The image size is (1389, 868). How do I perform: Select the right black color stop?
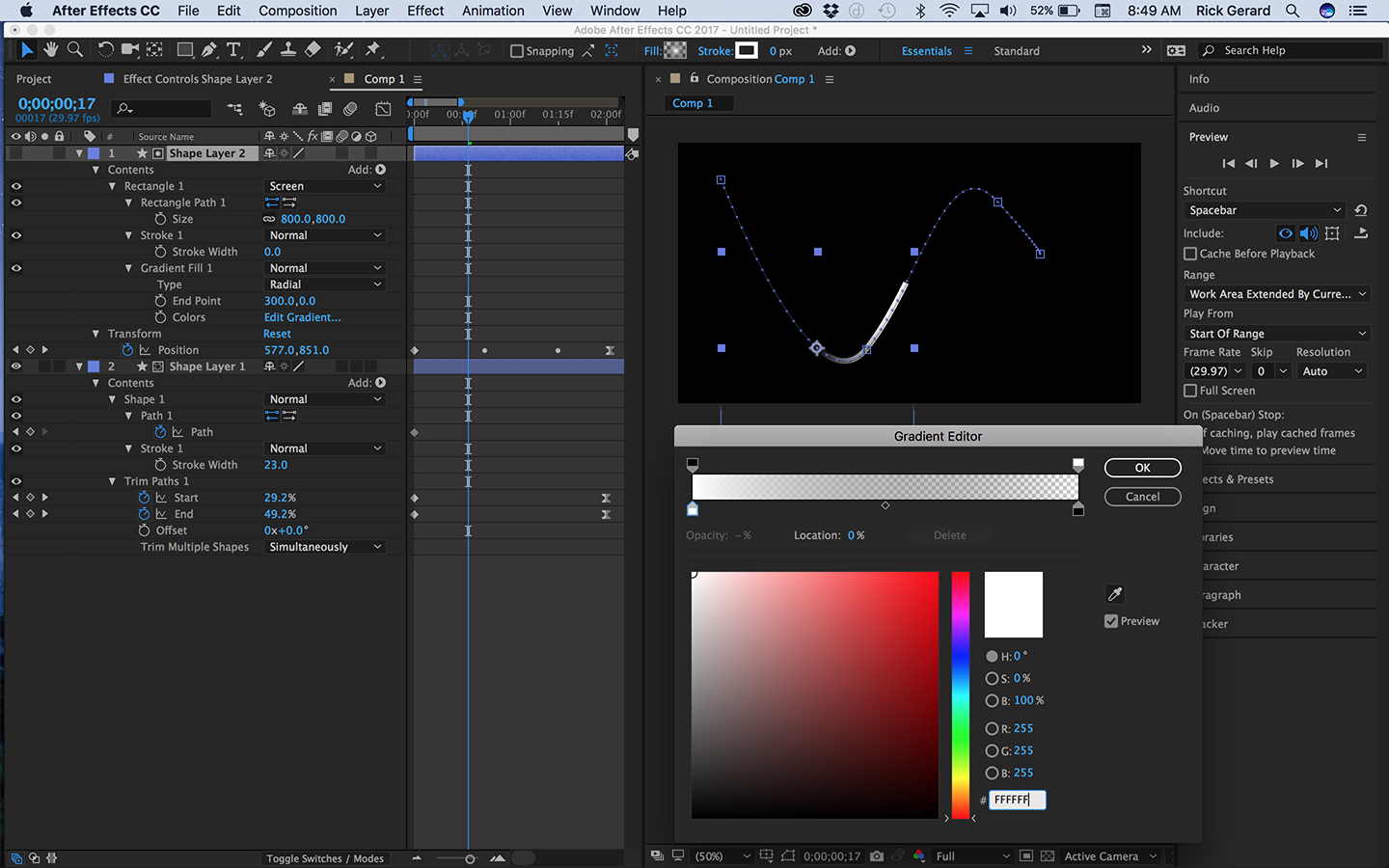(x=1078, y=508)
